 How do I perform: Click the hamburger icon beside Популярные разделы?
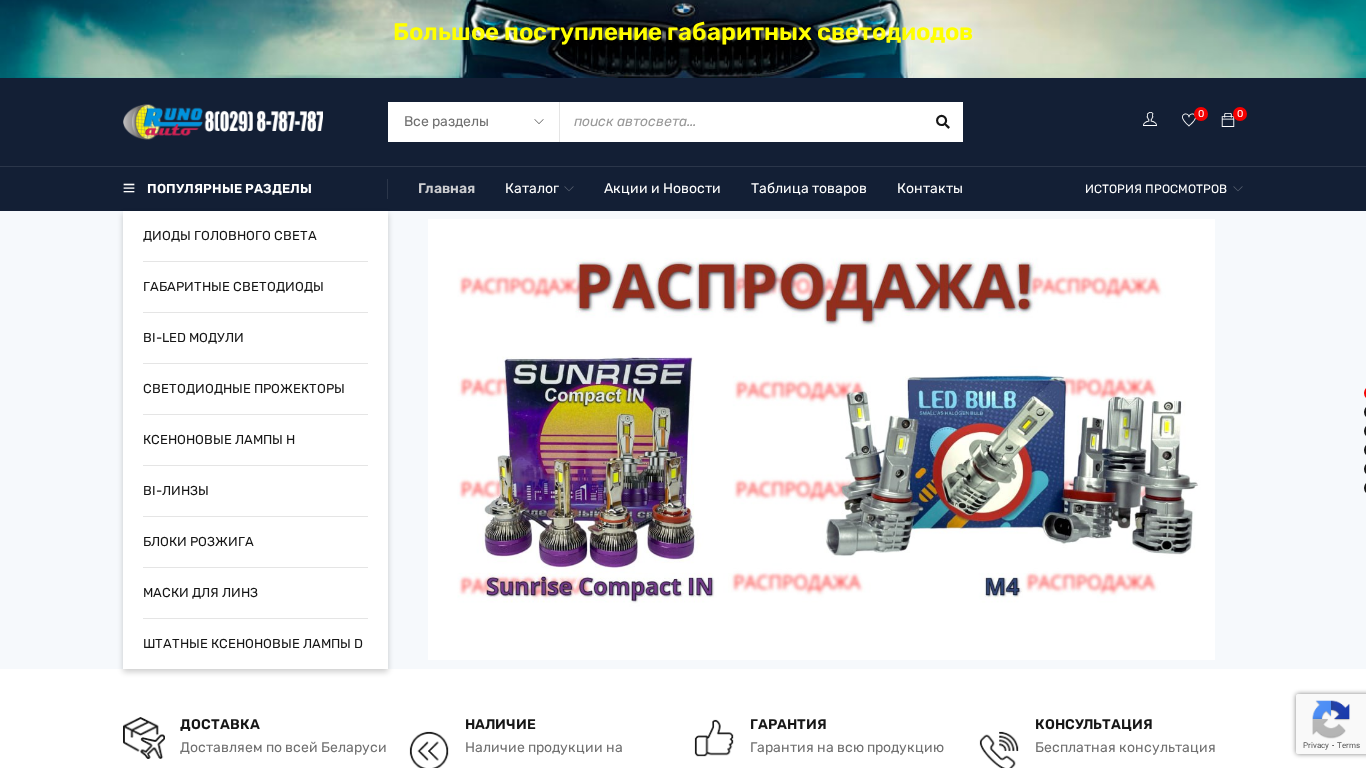[x=129, y=188]
